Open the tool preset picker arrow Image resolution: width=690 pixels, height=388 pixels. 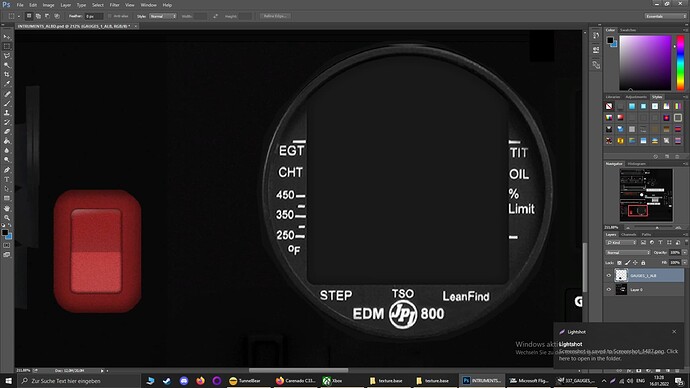pos(18,16)
